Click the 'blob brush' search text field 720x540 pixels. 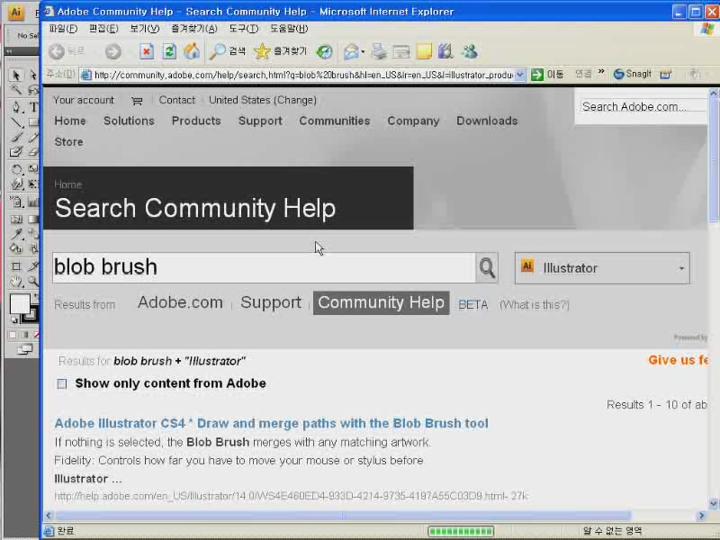(x=264, y=268)
